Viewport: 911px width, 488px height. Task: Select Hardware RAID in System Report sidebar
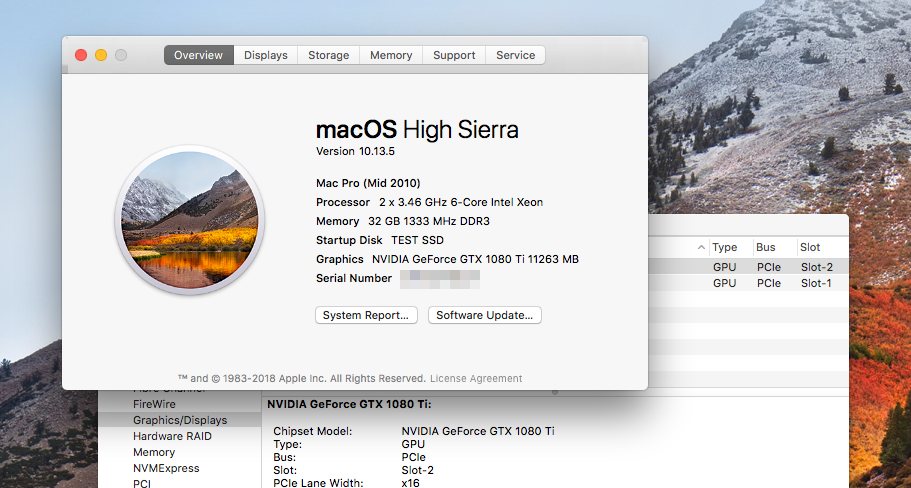pos(173,436)
